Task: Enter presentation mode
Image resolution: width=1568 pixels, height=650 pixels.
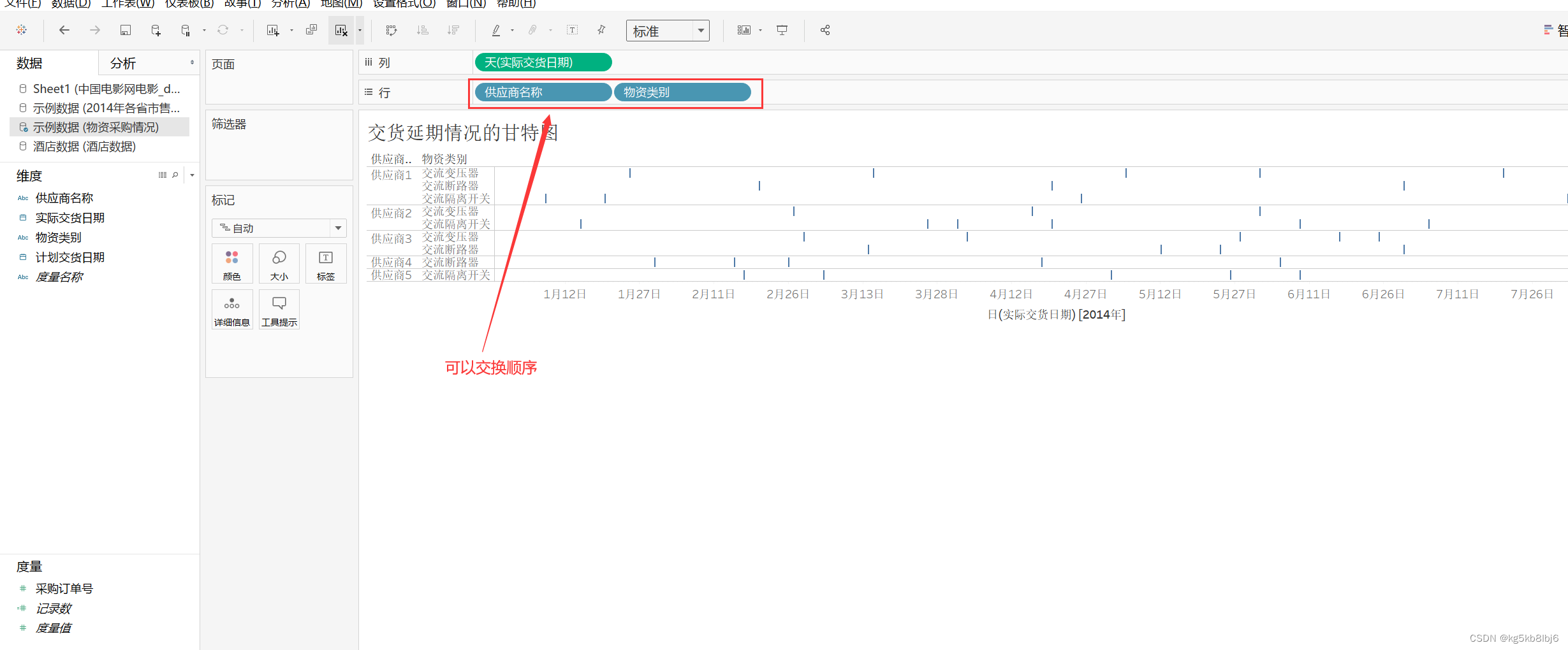Action: pyautogui.click(x=782, y=30)
